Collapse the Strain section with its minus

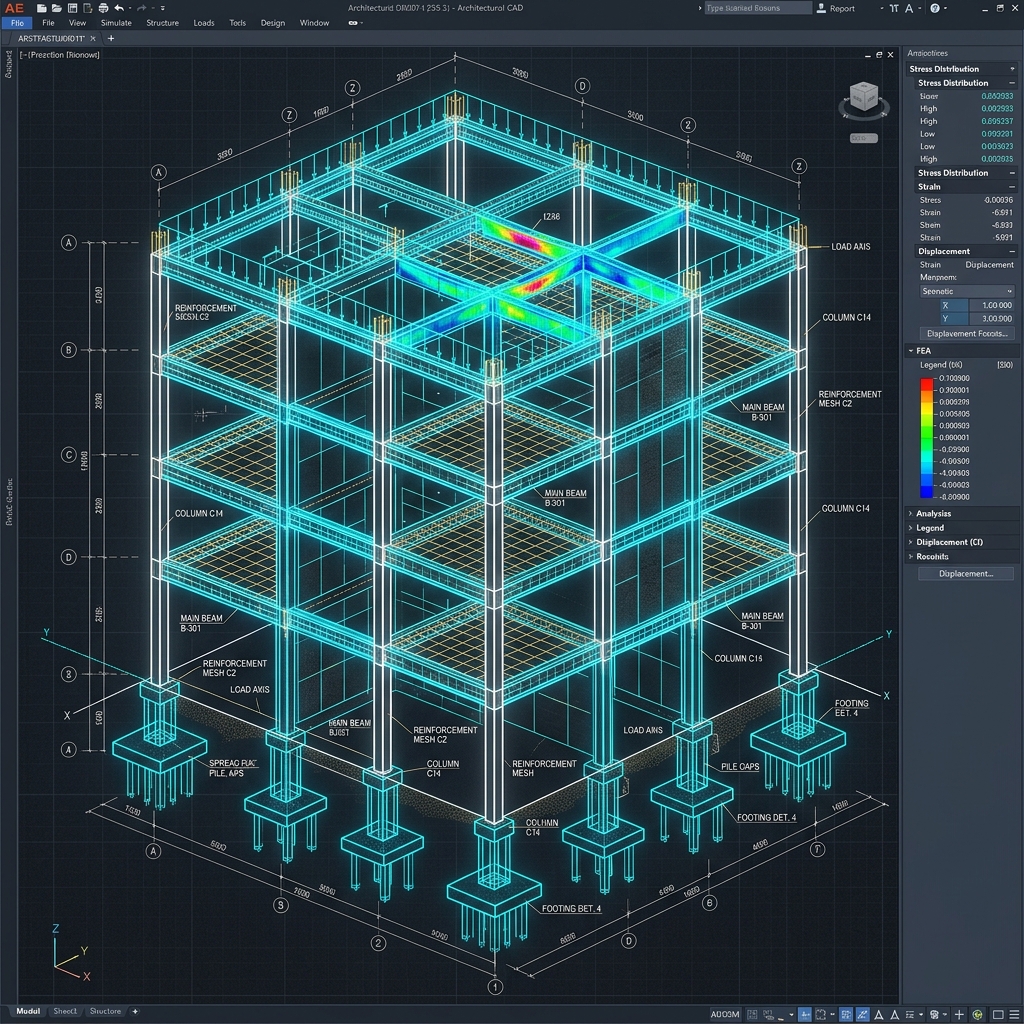coord(1012,187)
